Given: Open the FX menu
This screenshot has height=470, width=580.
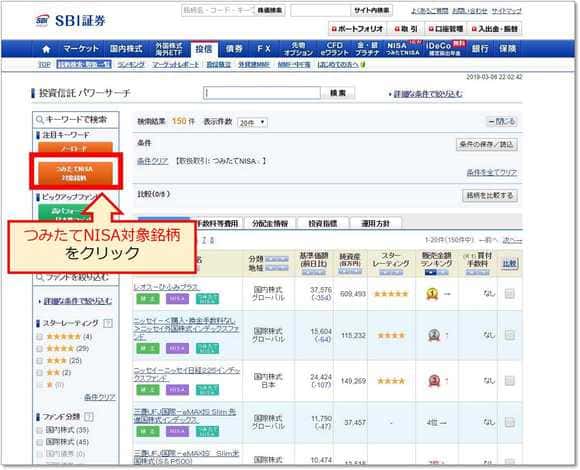Looking at the screenshot, I should point(264,49).
